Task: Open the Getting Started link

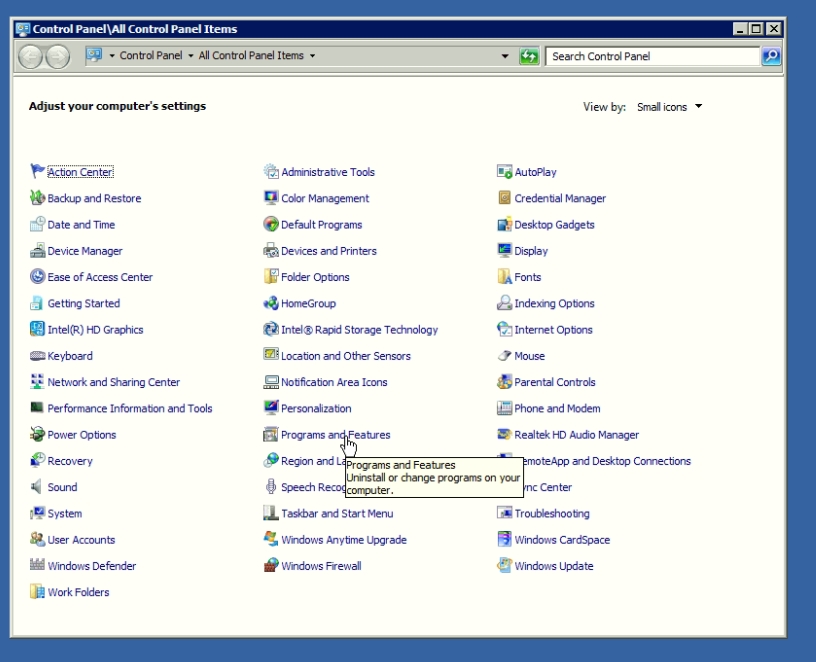Action: [x=84, y=303]
